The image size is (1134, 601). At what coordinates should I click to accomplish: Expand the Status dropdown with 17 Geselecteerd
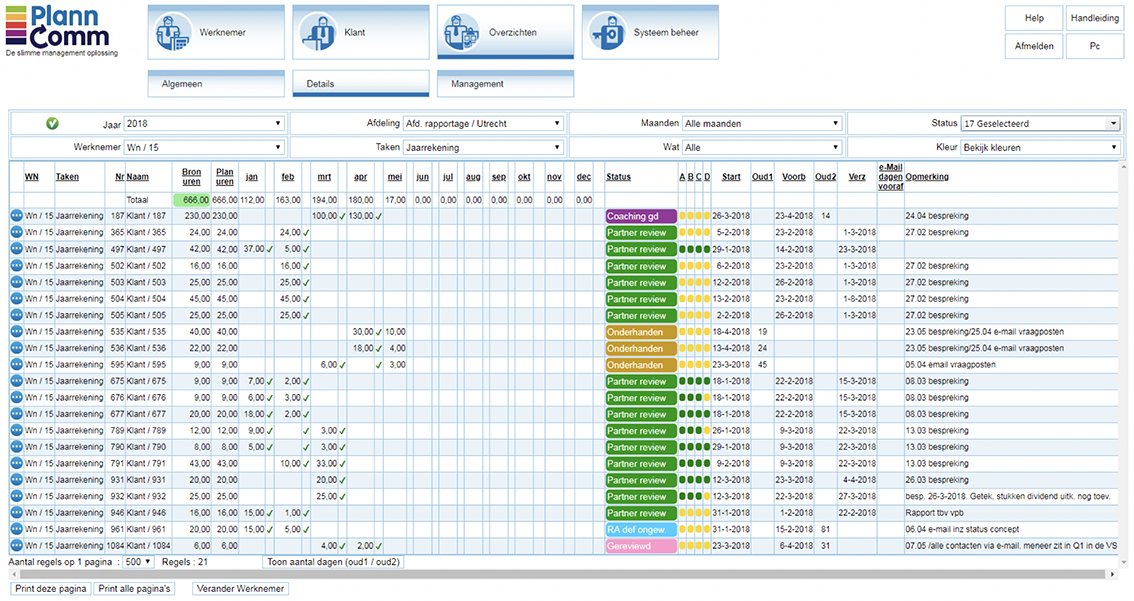(1040, 124)
